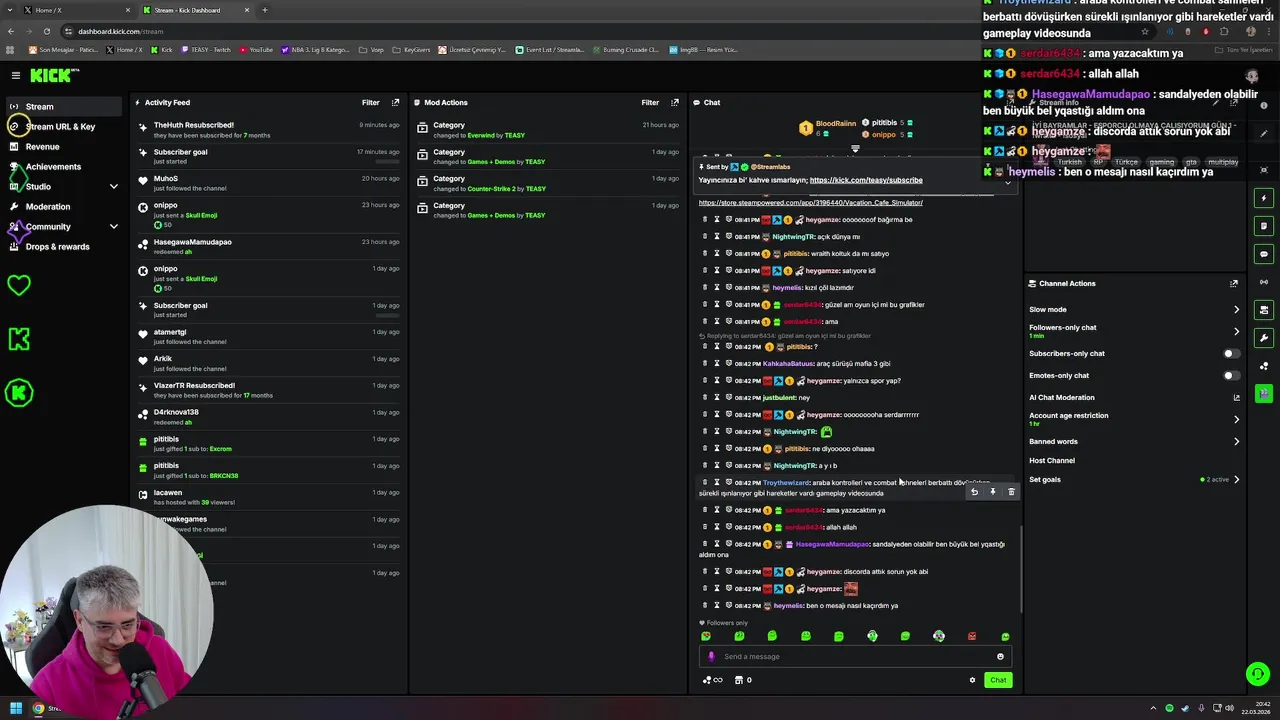Open kick.com/teasy/subscribe link
The height and width of the screenshot is (720, 1280).
[866, 180]
